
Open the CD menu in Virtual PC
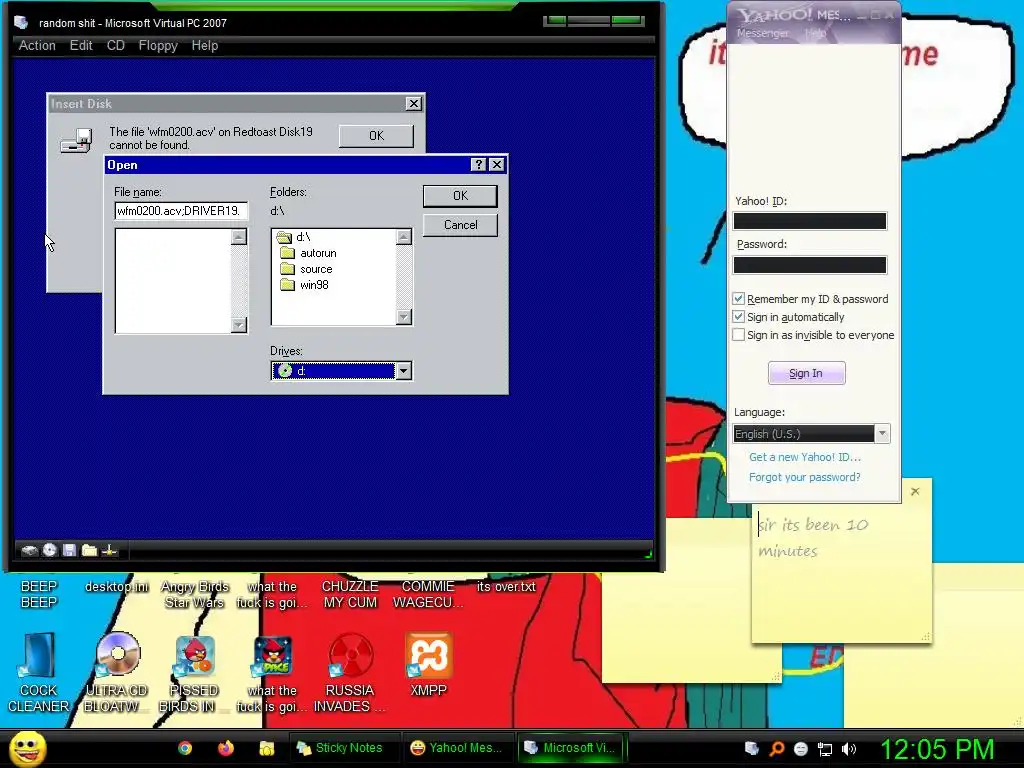pos(116,46)
